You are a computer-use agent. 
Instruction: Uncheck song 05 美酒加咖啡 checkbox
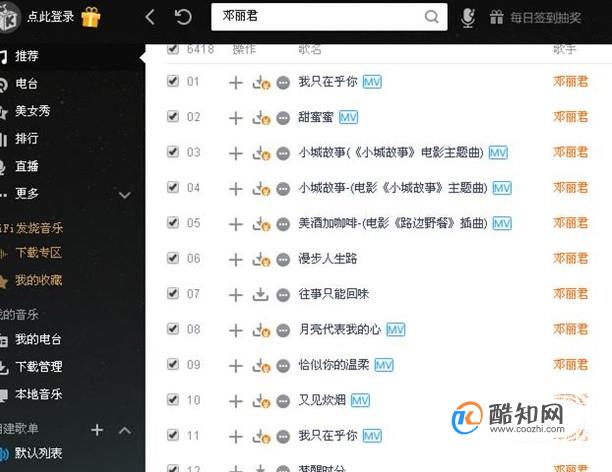tap(173, 223)
